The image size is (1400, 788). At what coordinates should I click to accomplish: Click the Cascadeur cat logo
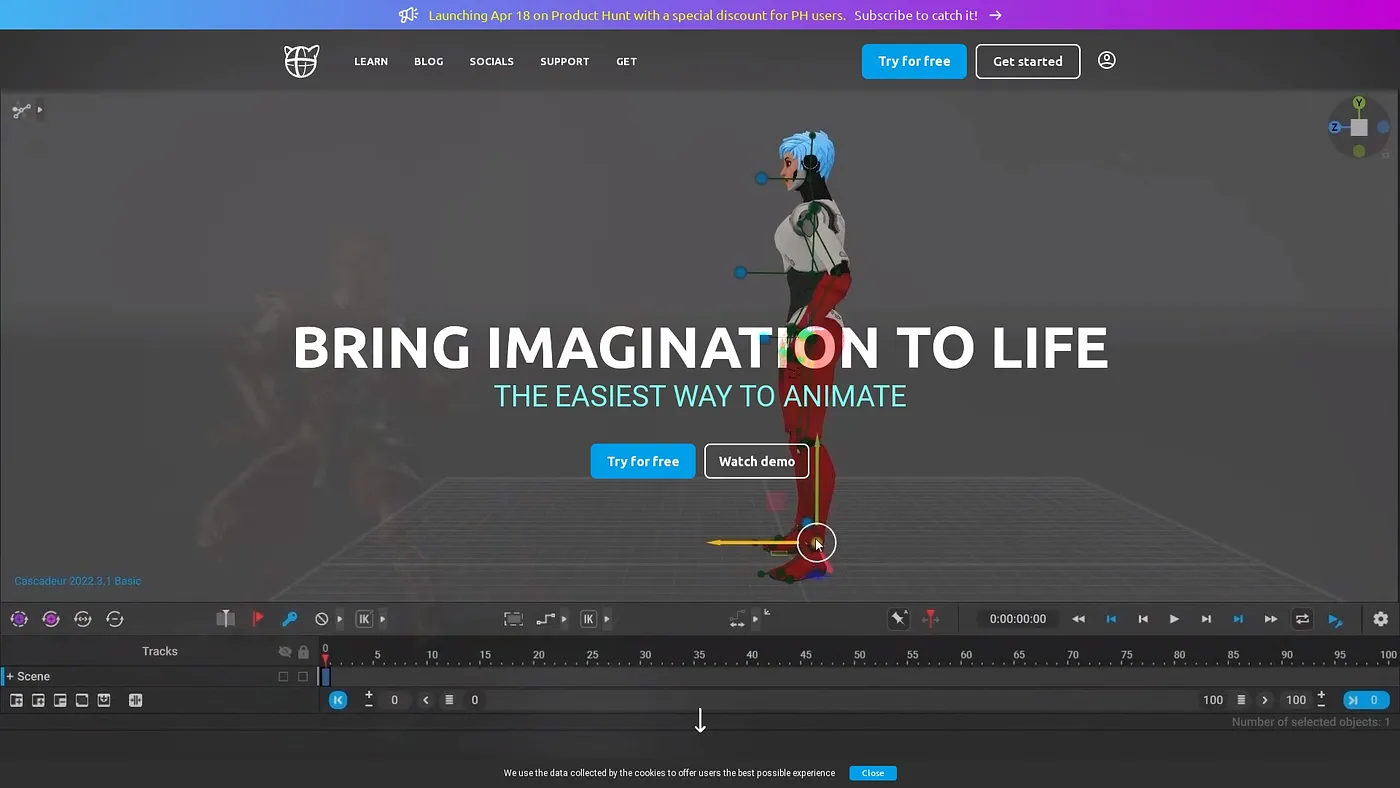click(x=301, y=61)
